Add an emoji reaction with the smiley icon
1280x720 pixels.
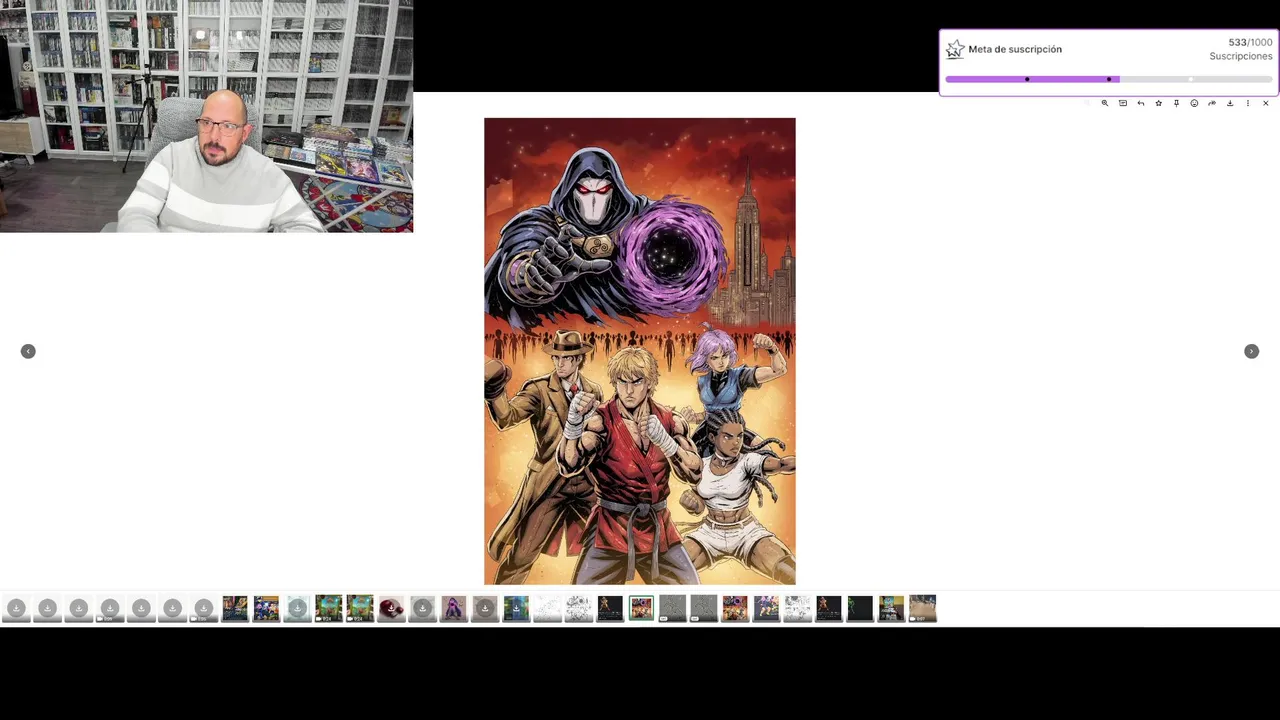(1194, 103)
